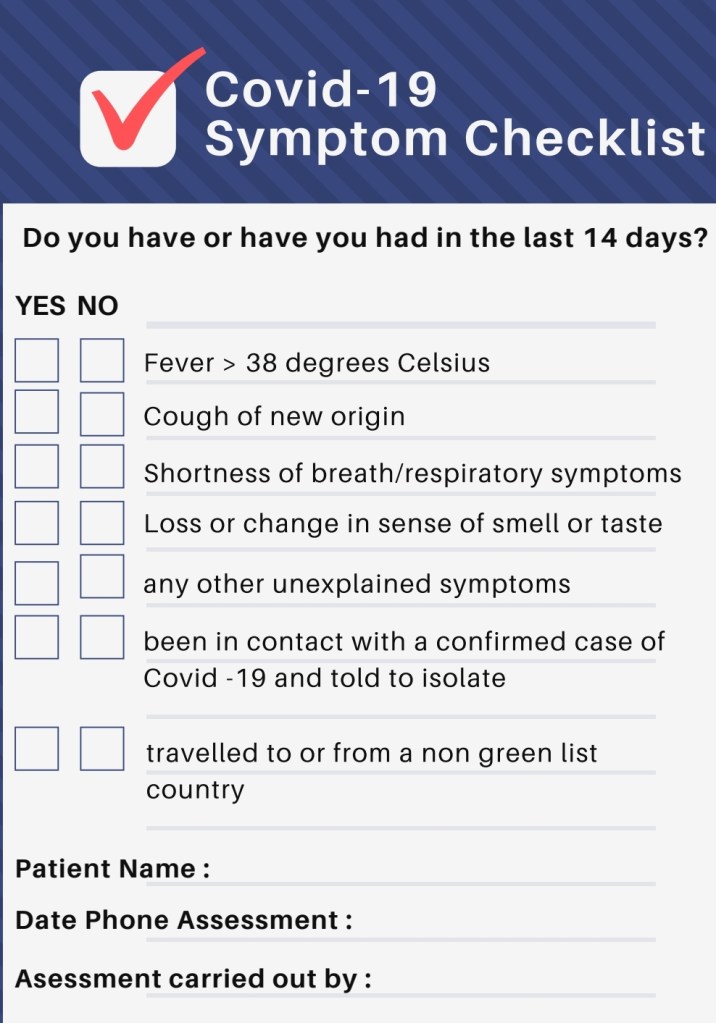Click the last 14 days question heading

click(365, 239)
